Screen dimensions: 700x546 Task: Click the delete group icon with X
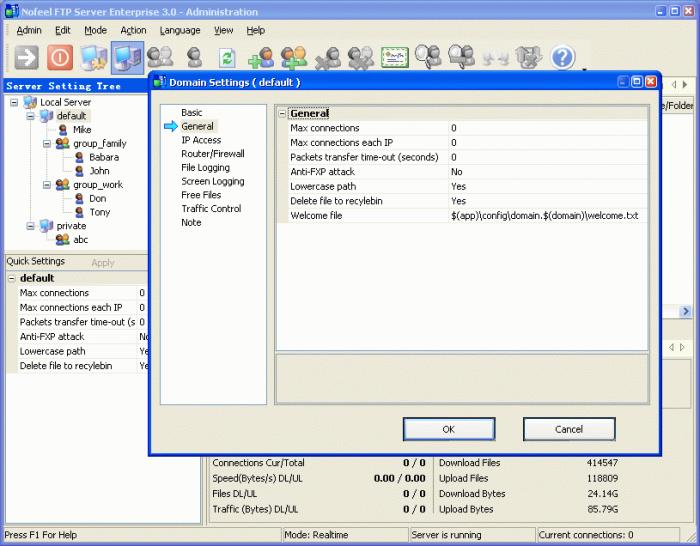[x=361, y=58]
